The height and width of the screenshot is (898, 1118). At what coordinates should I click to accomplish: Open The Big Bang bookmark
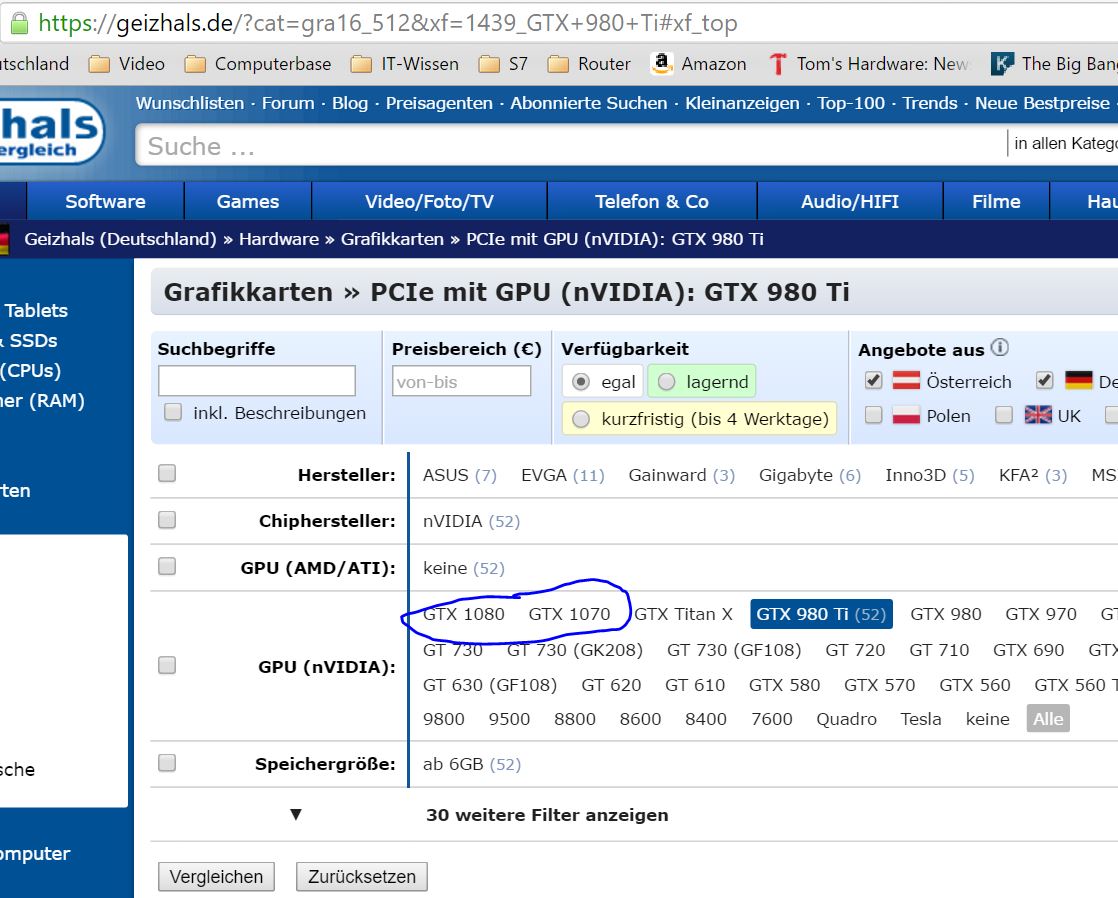(1055, 64)
